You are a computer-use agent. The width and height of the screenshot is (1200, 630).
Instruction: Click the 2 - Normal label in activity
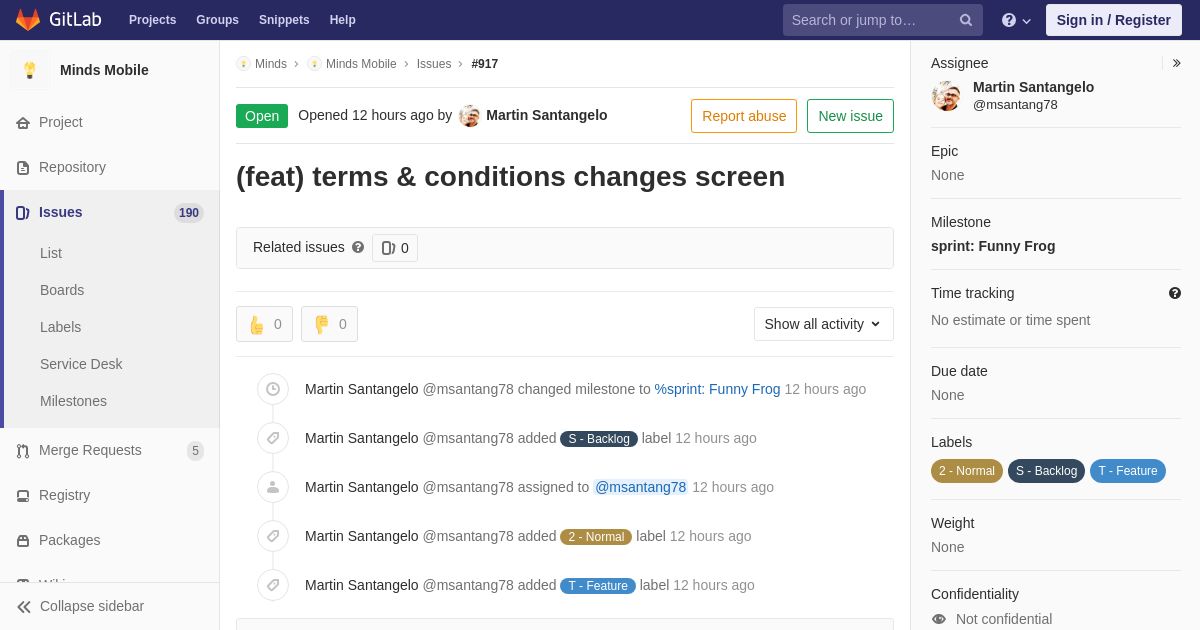click(x=596, y=537)
